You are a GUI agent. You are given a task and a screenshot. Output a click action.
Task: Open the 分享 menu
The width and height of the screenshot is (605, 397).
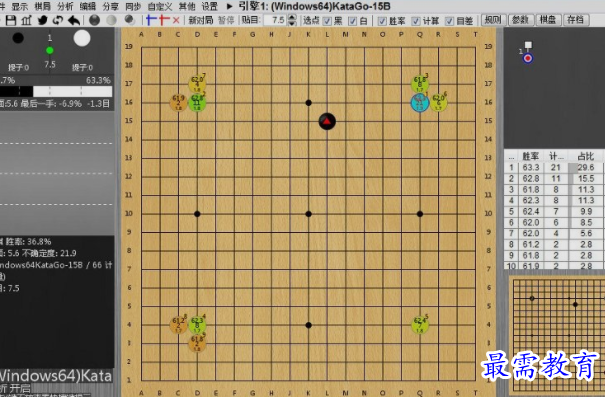coord(111,6)
